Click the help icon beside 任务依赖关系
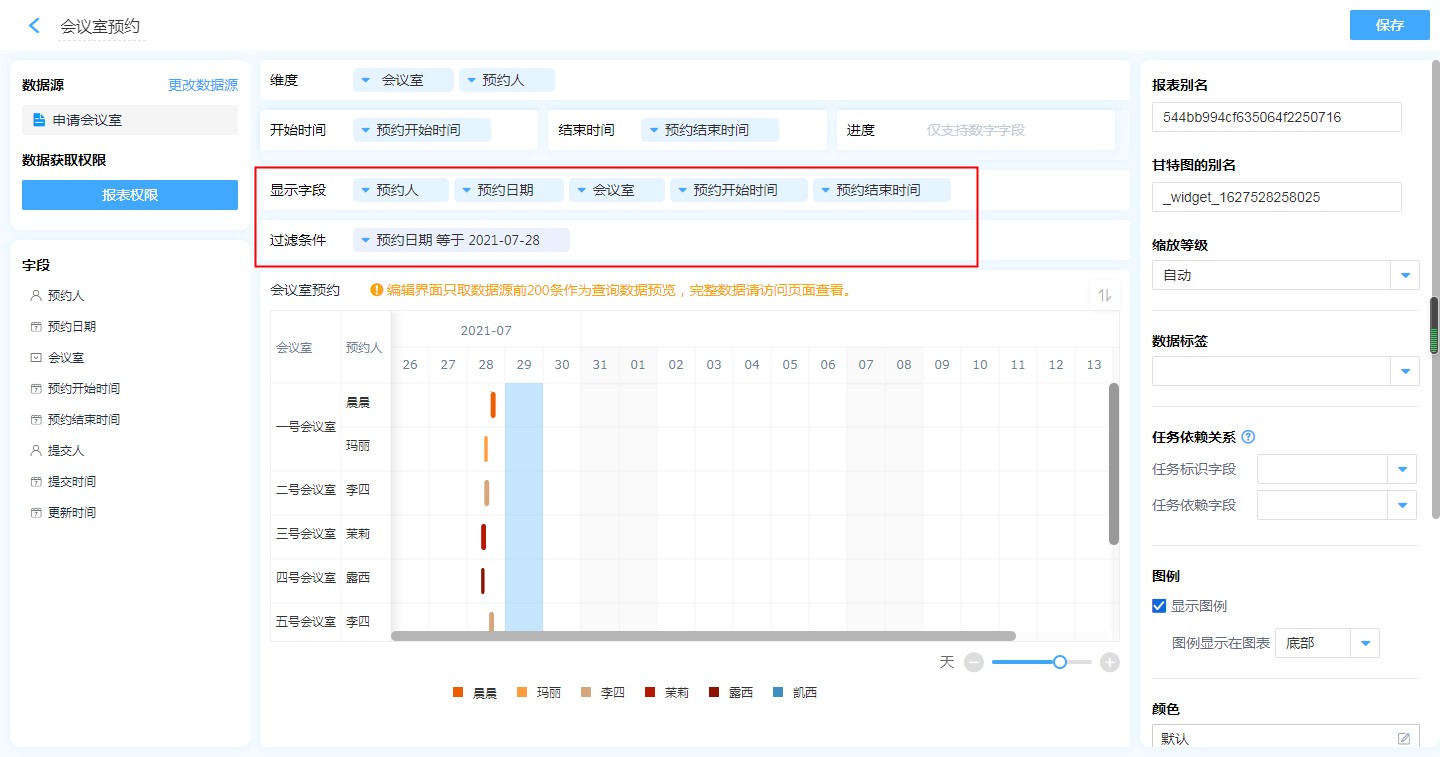This screenshot has width=1440, height=757. pos(1248,437)
